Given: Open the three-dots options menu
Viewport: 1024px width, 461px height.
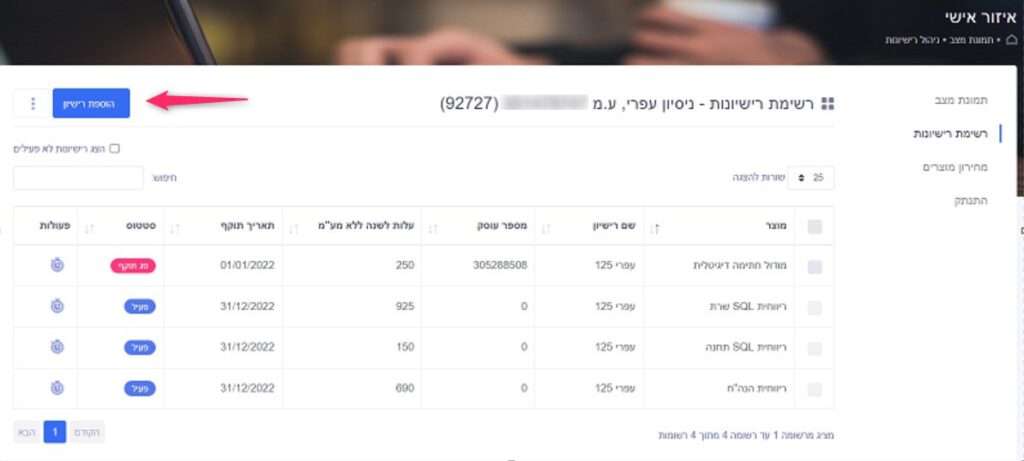Looking at the screenshot, I should [32, 103].
